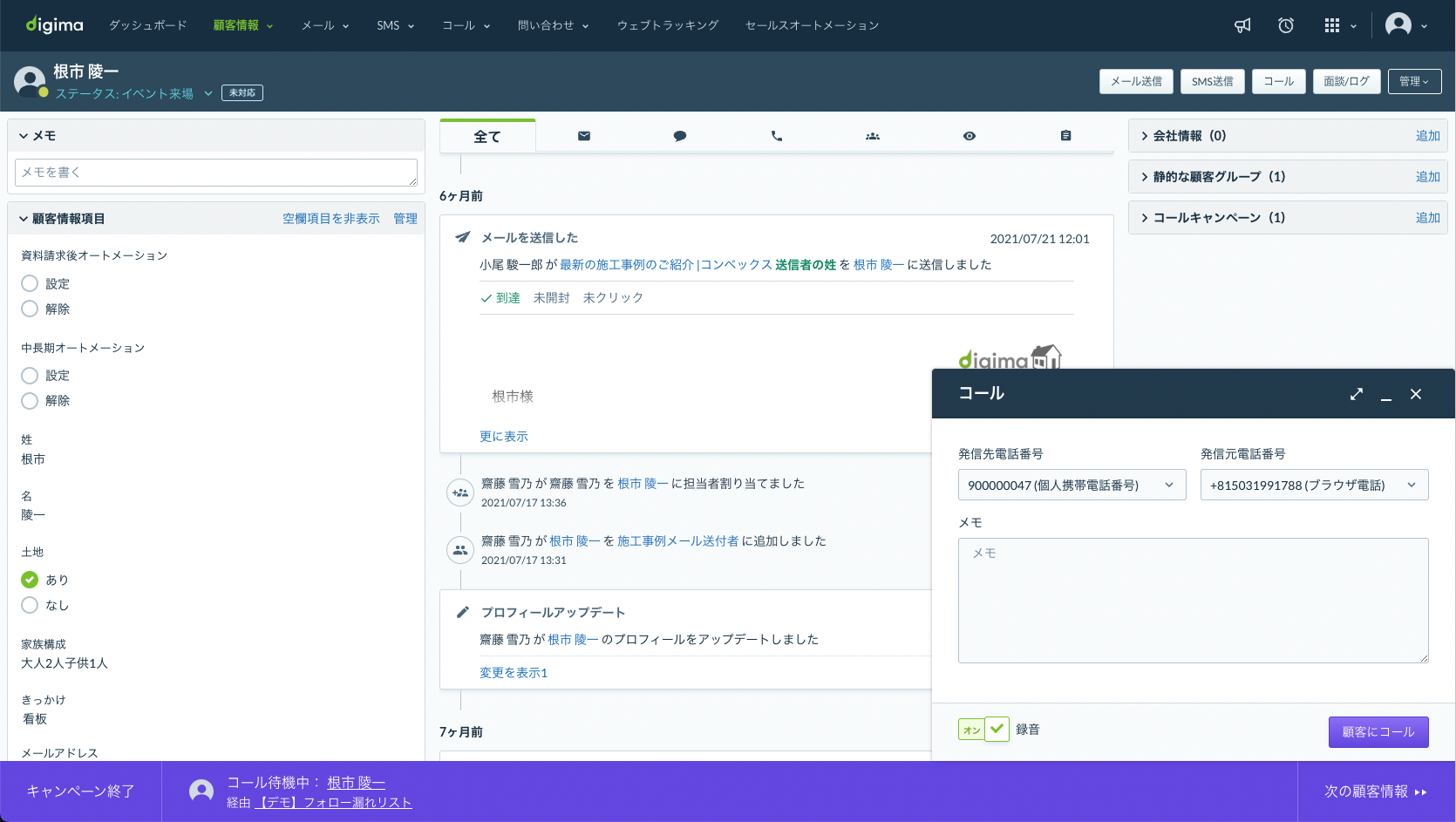Click the avatar in call waiting bar

201,791
